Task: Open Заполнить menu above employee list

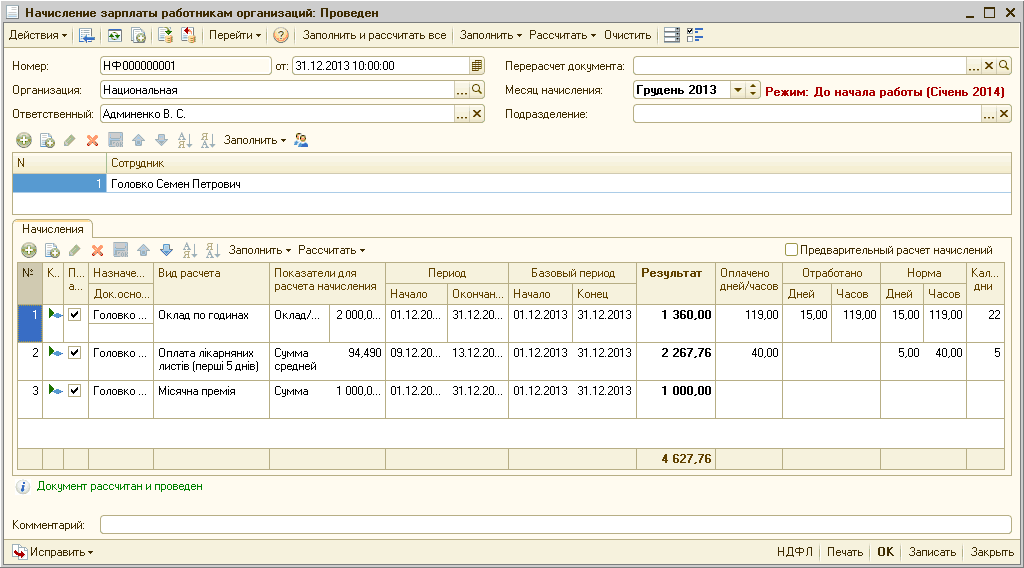Action: pyautogui.click(x=255, y=140)
